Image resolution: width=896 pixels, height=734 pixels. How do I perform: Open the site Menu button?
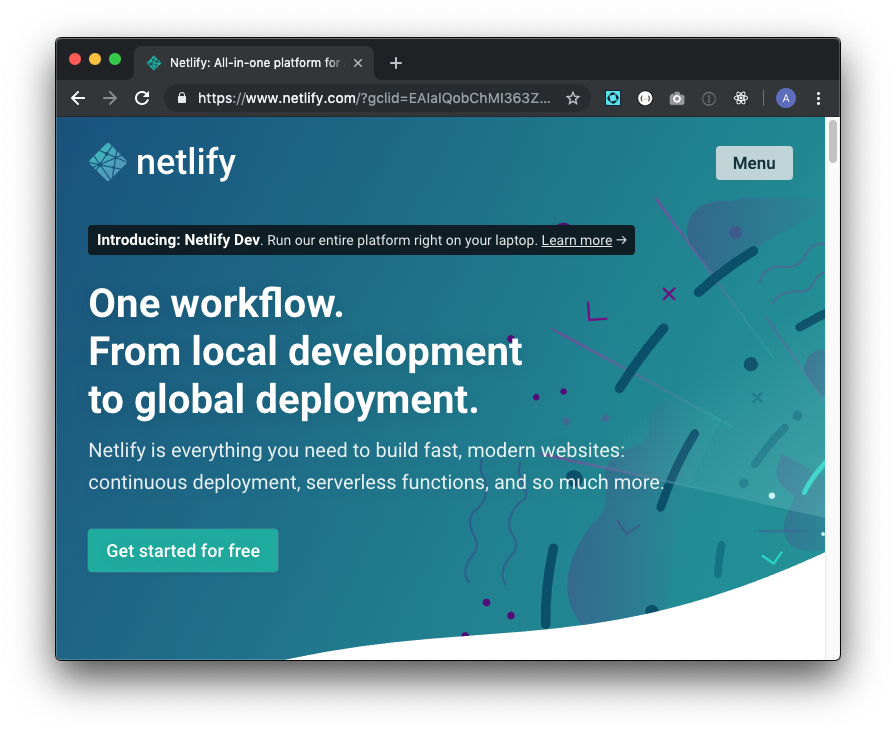point(754,163)
